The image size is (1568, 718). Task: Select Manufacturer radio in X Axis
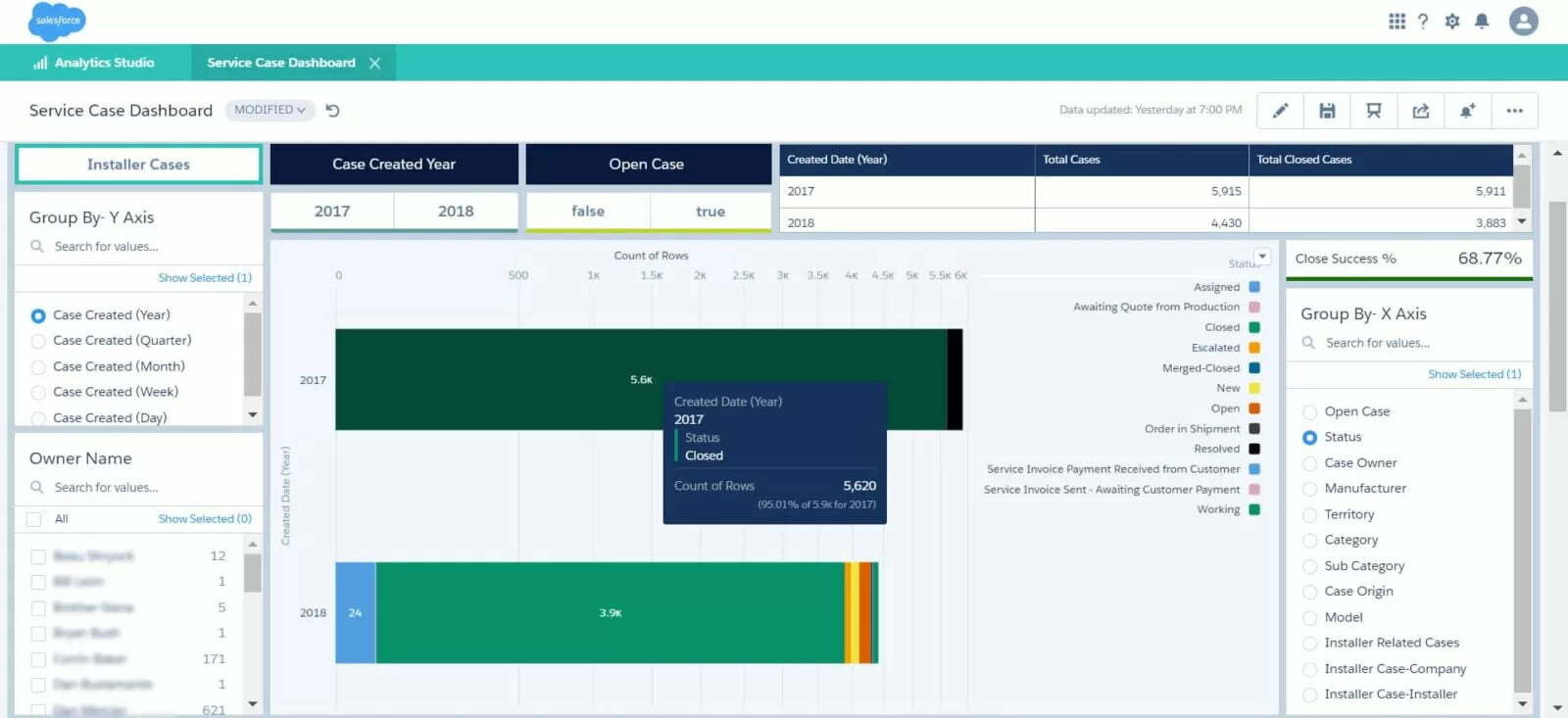[1309, 489]
